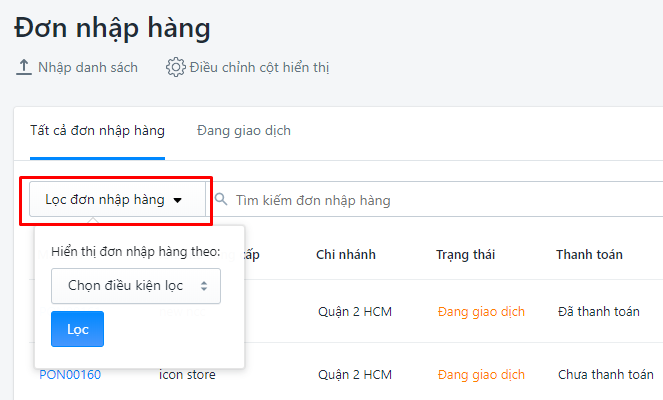Open the order PON00160 link
Image resolution: width=663 pixels, height=400 pixels.
70,375
